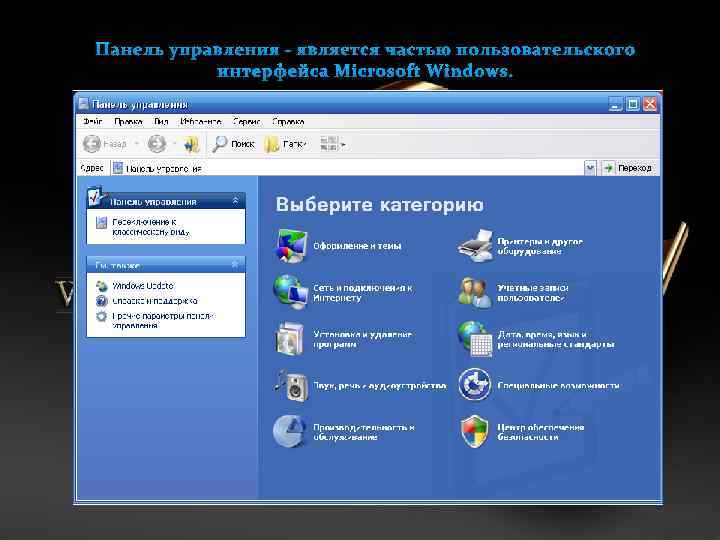The image size is (720, 540).
Task: Open the Избранное menu
Action: pyautogui.click(x=201, y=122)
